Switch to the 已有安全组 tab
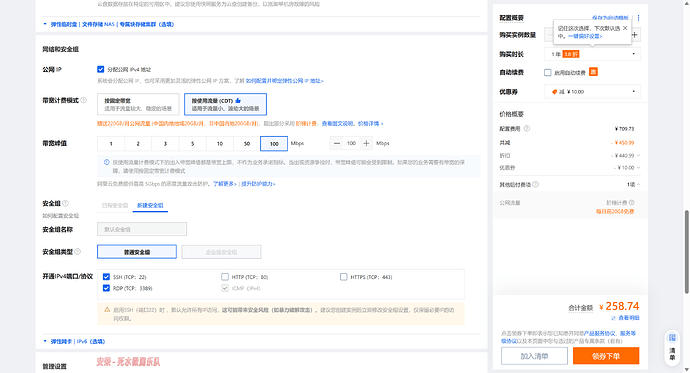This screenshot has height=373, width=690. (115, 205)
